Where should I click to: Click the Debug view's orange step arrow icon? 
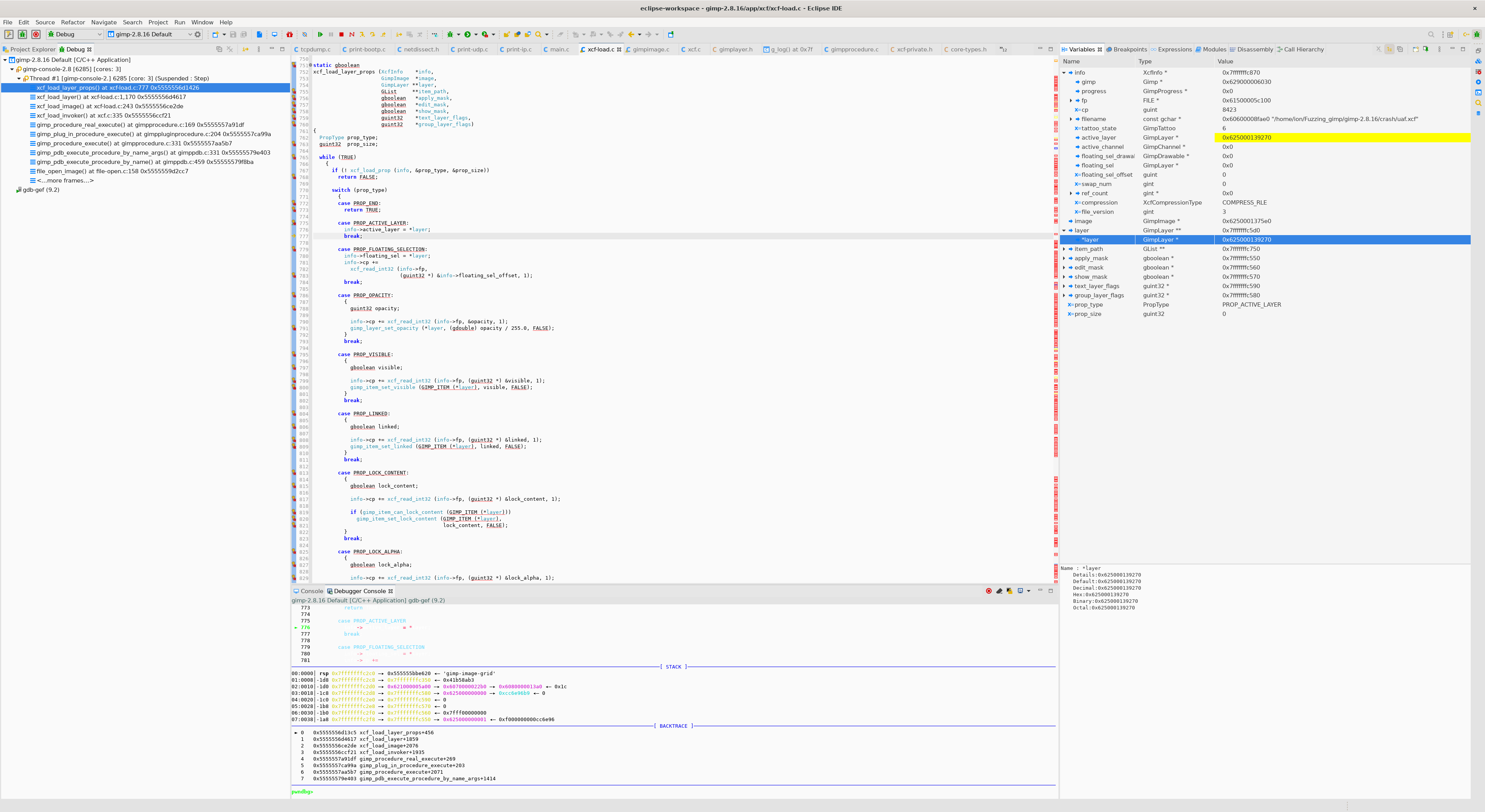tap(246, 49)
